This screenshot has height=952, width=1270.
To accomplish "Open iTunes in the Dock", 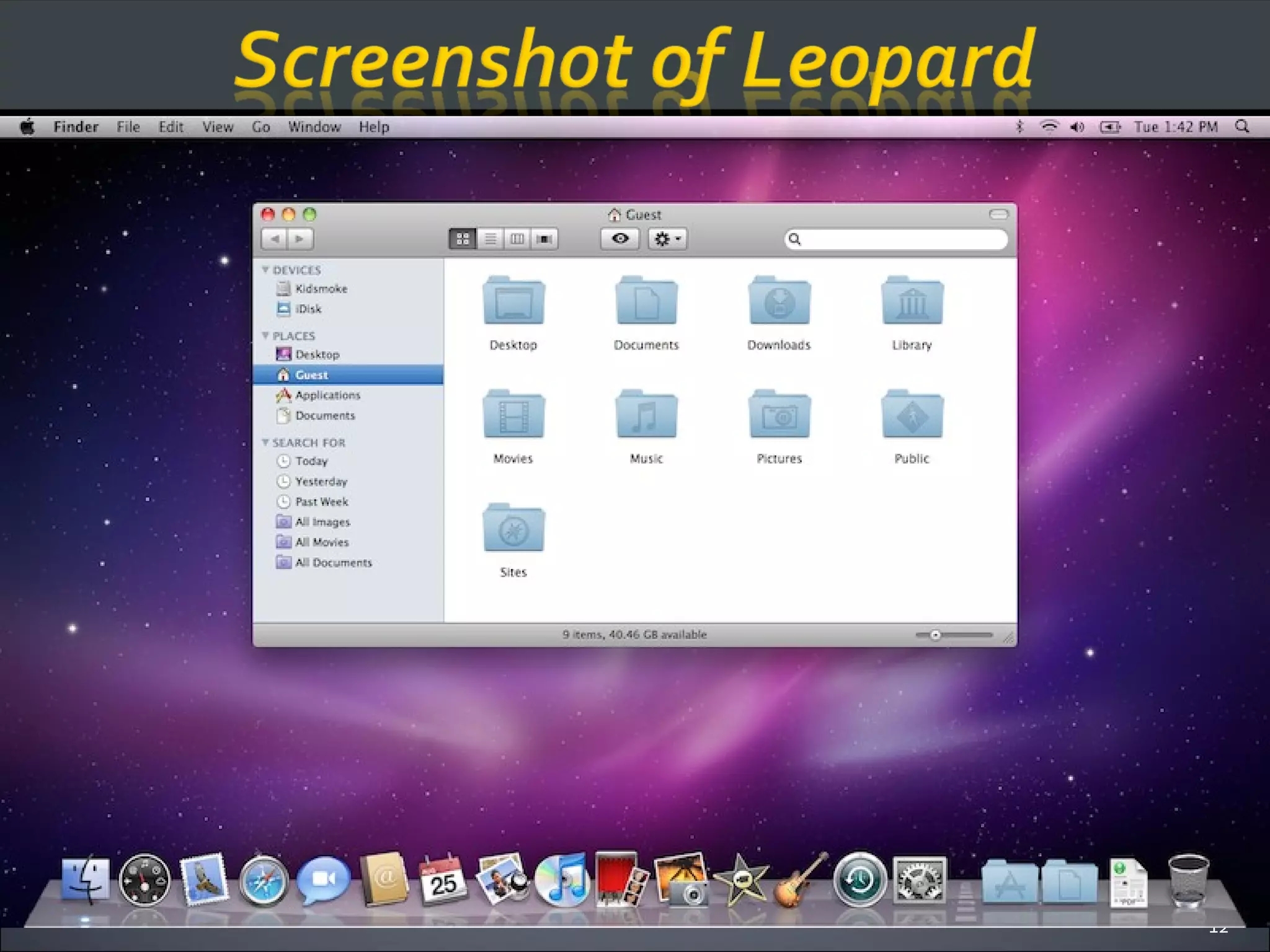I will coord(561,881).
